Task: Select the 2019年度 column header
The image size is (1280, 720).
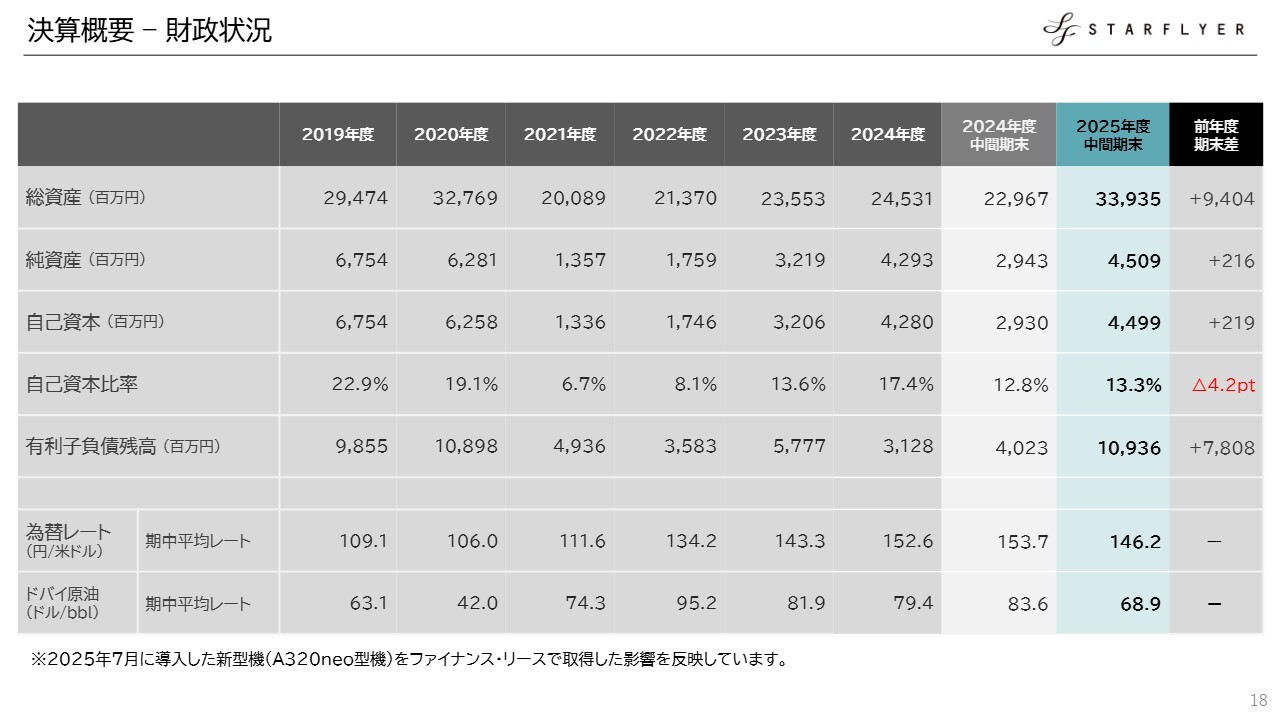Action: [x=338, y=134]
